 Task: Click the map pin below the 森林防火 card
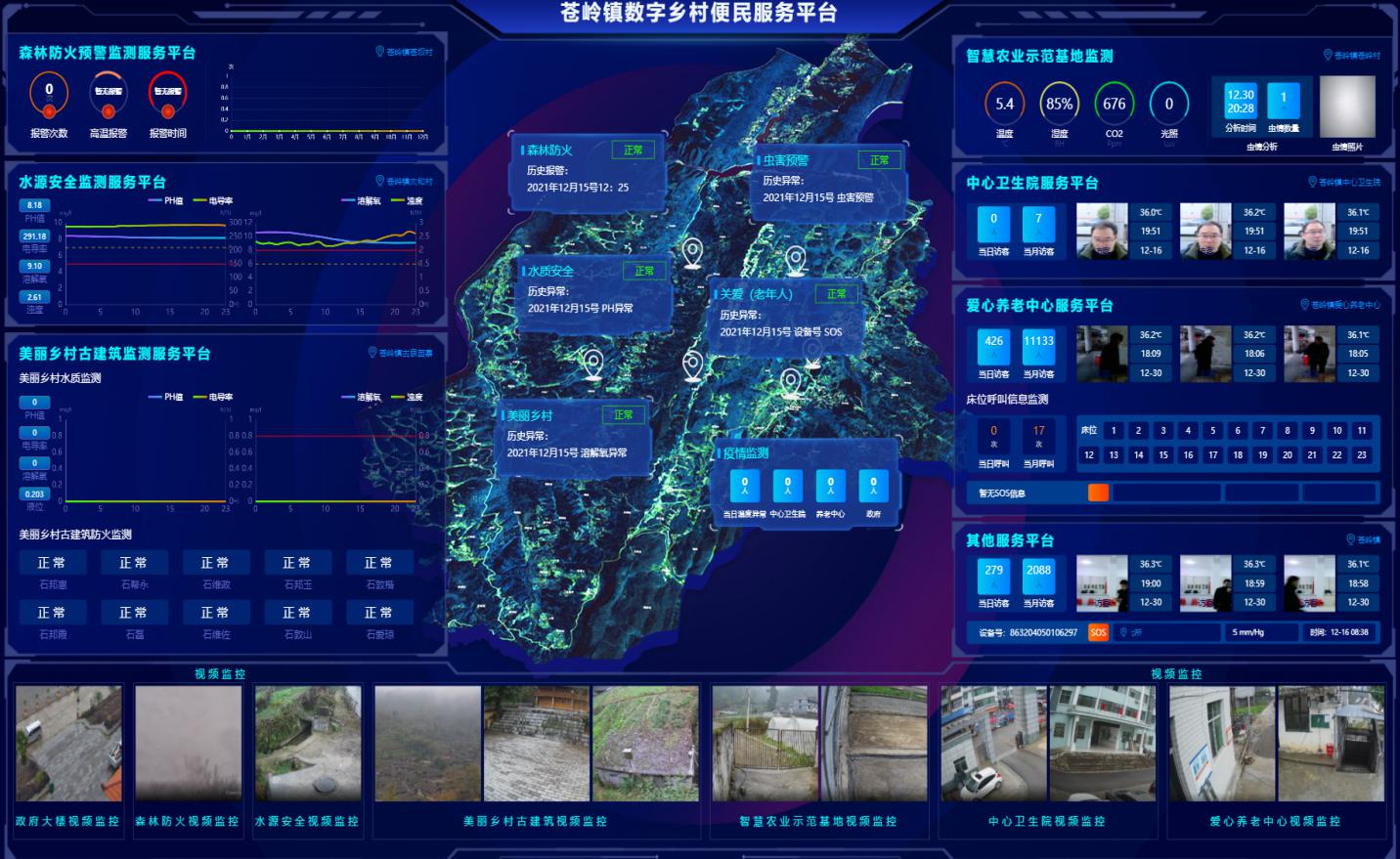point(692,252)
